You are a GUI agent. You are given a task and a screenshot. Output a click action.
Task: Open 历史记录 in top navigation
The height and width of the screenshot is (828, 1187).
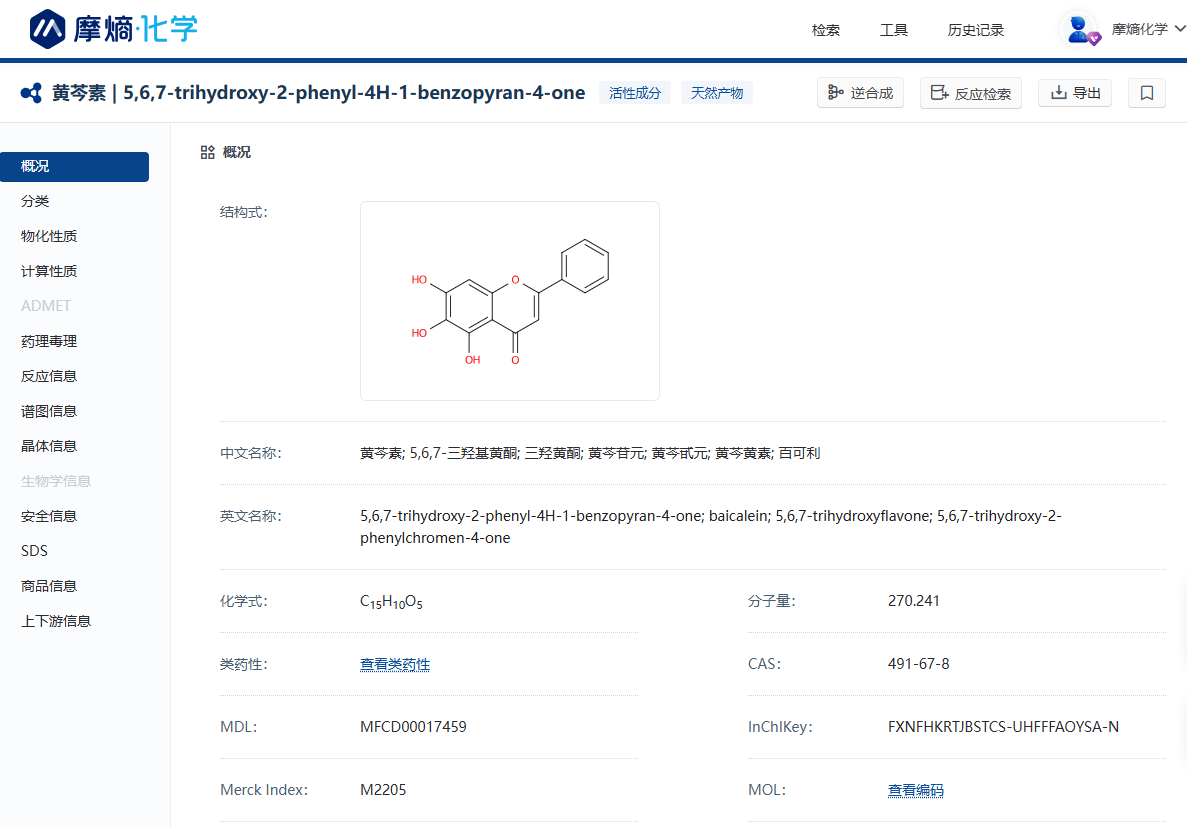pos(976,30)
